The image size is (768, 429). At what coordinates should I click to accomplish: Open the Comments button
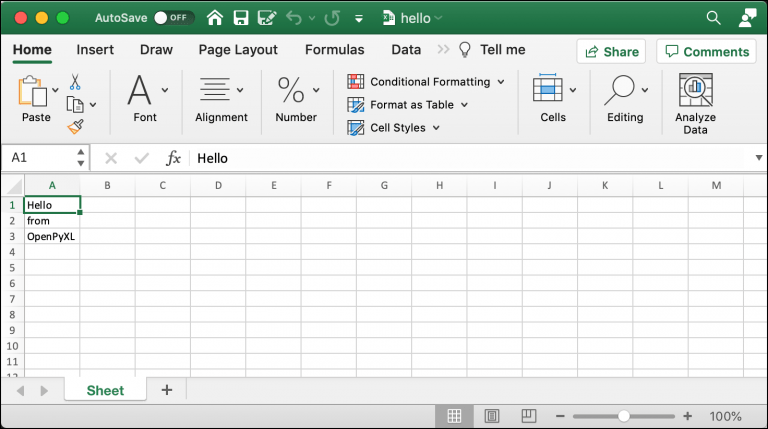pyautogui.click(x=707, y=51)
